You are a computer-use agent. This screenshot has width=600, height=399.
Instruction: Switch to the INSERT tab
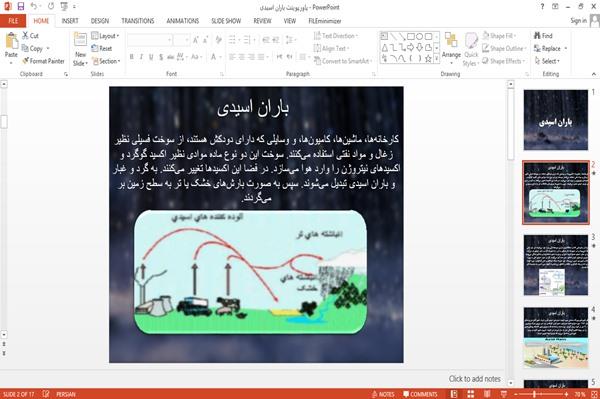pos(70,21)
